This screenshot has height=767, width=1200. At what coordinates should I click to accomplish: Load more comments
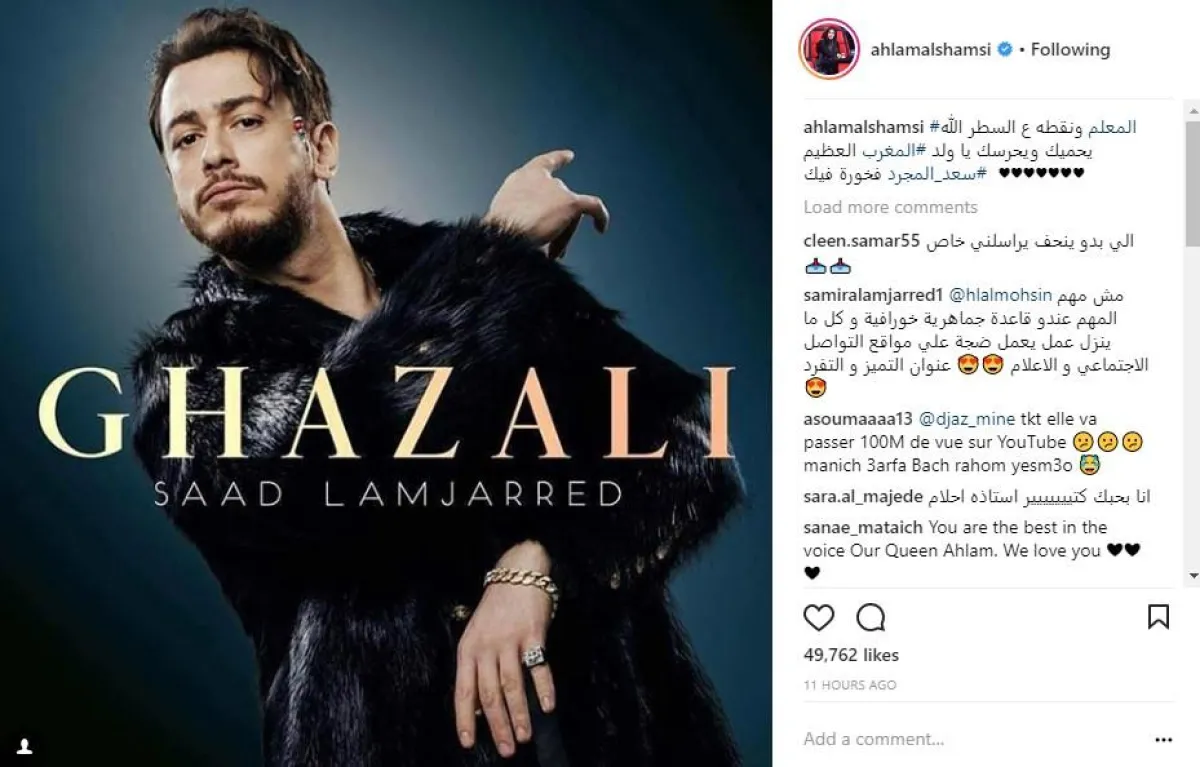tap(890, 207)
